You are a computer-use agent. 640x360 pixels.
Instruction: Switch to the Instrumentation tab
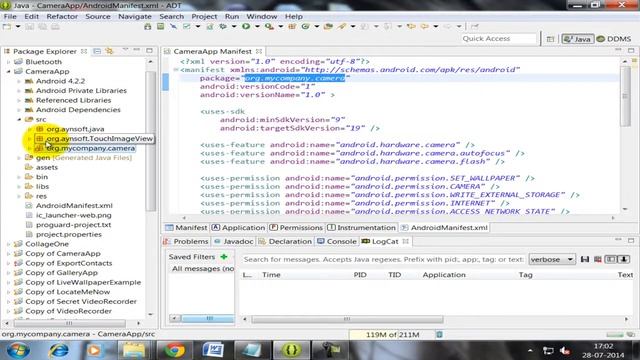click(x=362, y=228)
